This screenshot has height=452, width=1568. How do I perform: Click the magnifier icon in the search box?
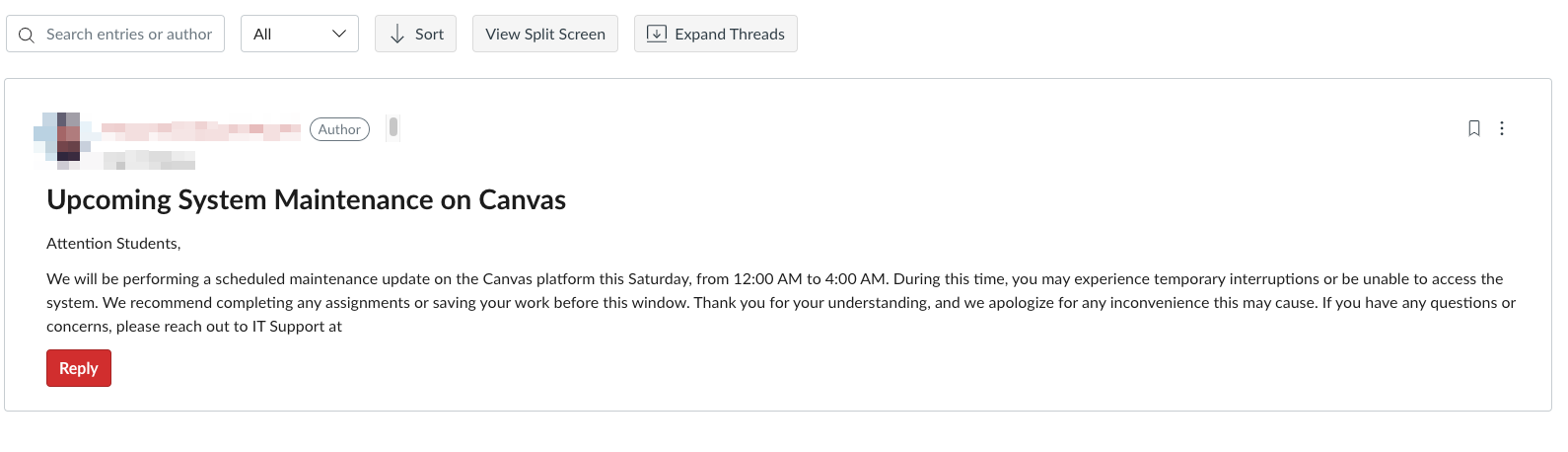pyautogui.click(x=27, y=35)
